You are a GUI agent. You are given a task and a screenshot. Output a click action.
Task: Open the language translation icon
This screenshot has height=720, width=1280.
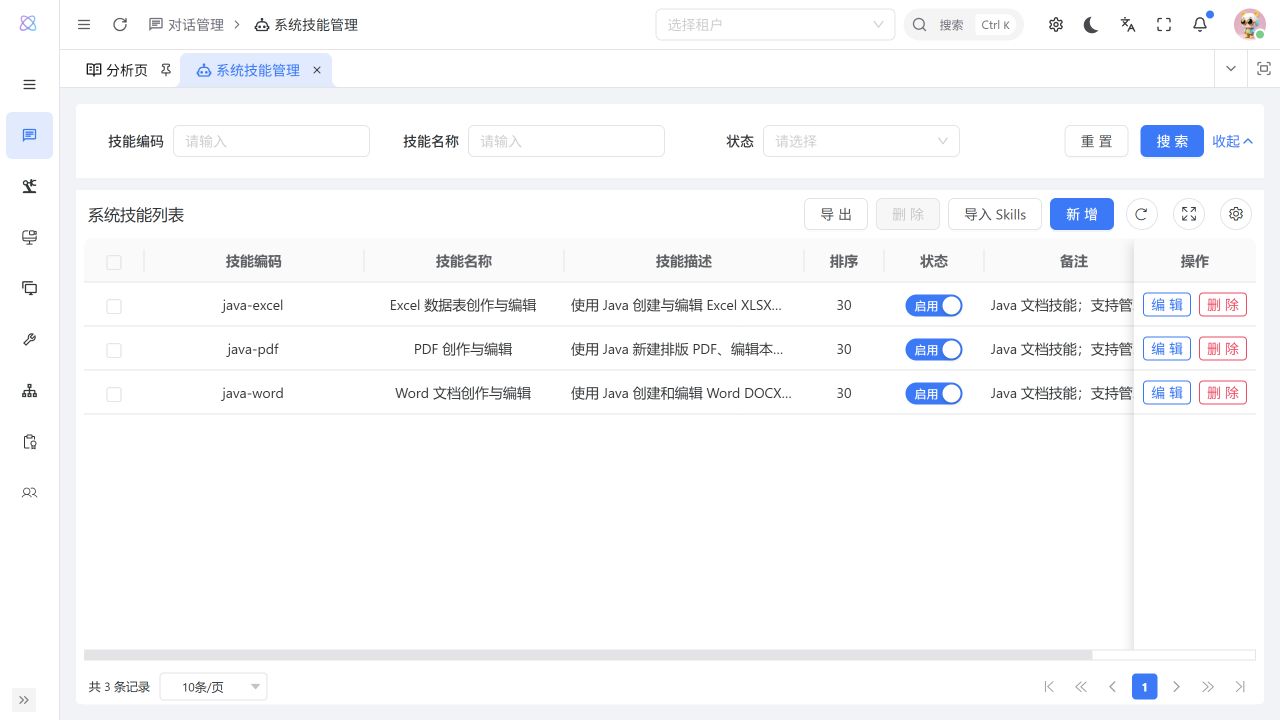tap(1128, 25)
